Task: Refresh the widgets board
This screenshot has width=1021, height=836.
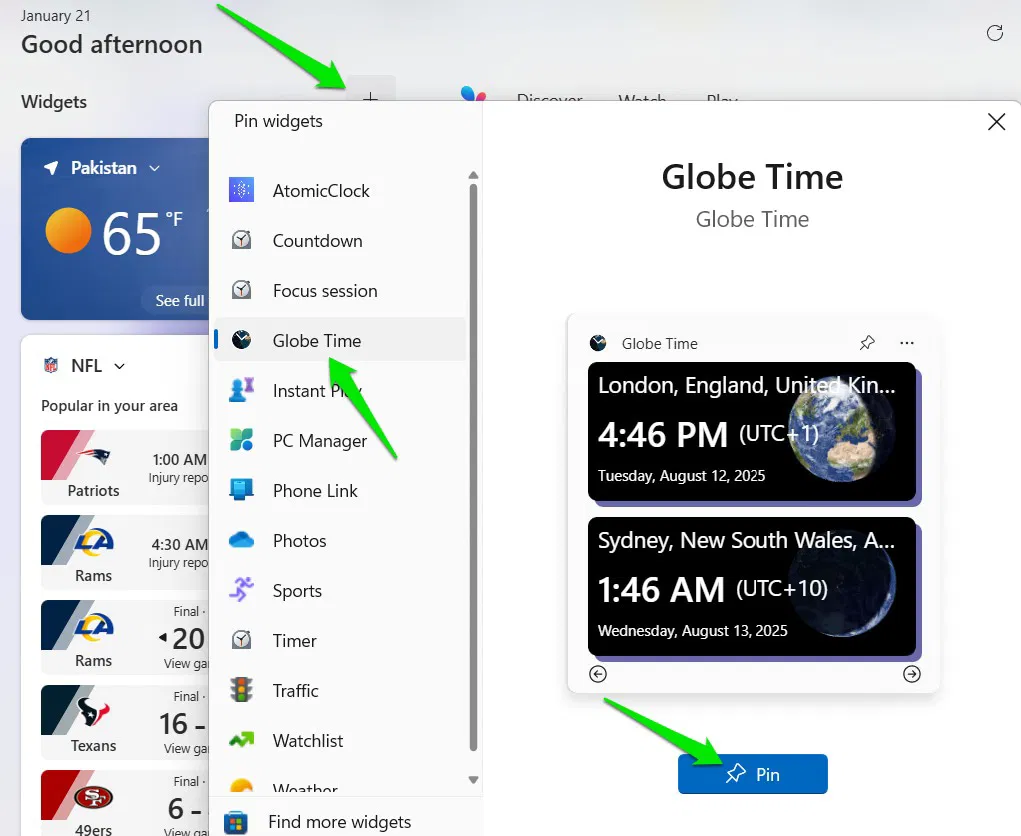Action: click(x=995, y=33)
